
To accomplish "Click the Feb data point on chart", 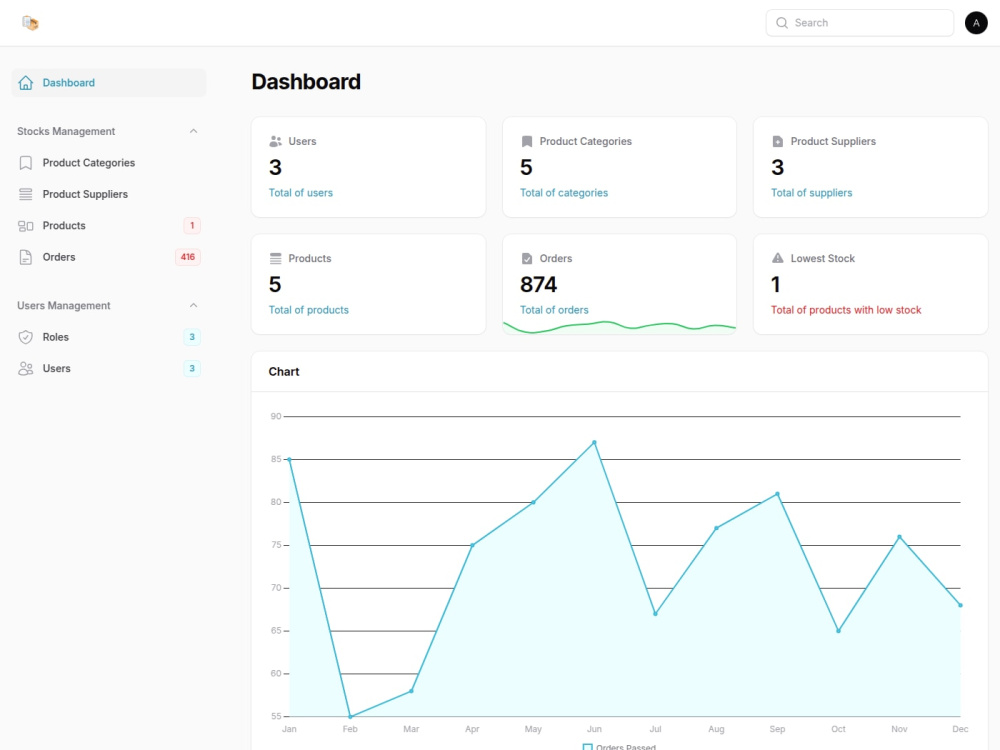I will click(x=350, y=716).
